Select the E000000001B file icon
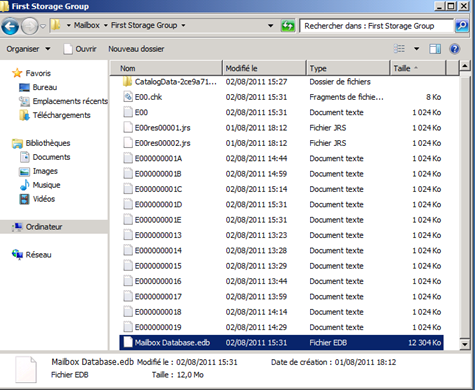Viewport: 475px width, 390px height. (x=128, y=174)
